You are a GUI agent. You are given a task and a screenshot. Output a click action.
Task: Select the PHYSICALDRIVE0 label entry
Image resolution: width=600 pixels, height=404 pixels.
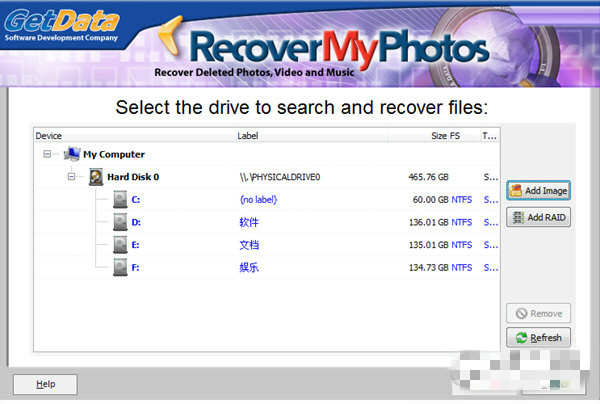point(280,177)
